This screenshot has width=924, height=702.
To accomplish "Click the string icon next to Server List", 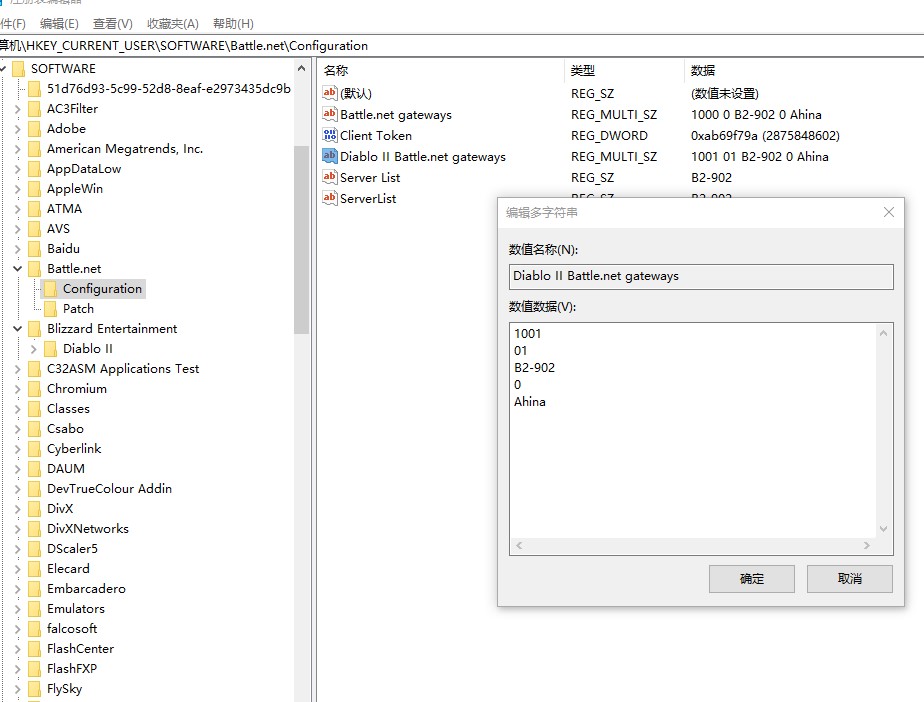I will (329, 177).
